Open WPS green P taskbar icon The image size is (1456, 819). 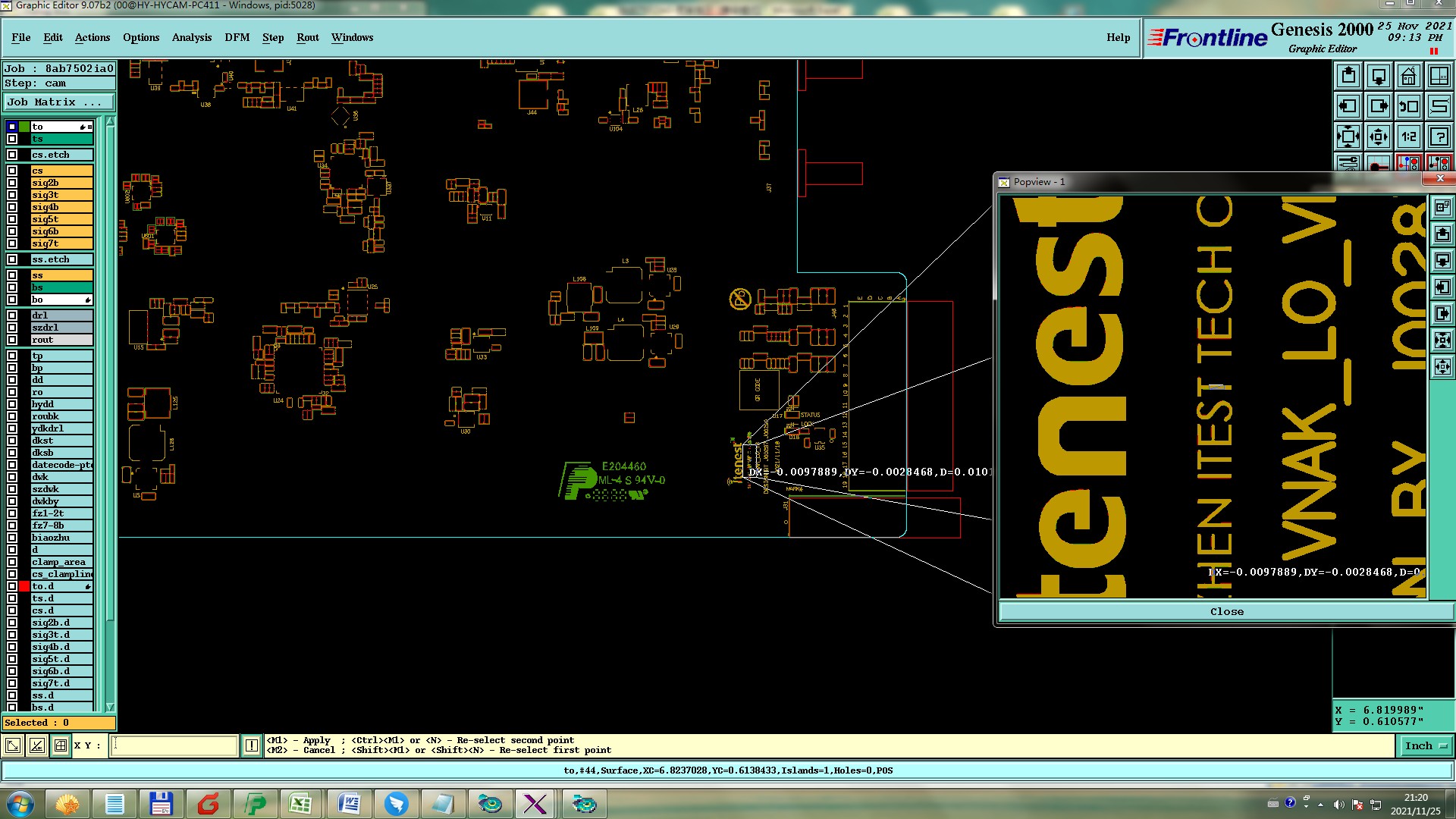click(255, 804)
